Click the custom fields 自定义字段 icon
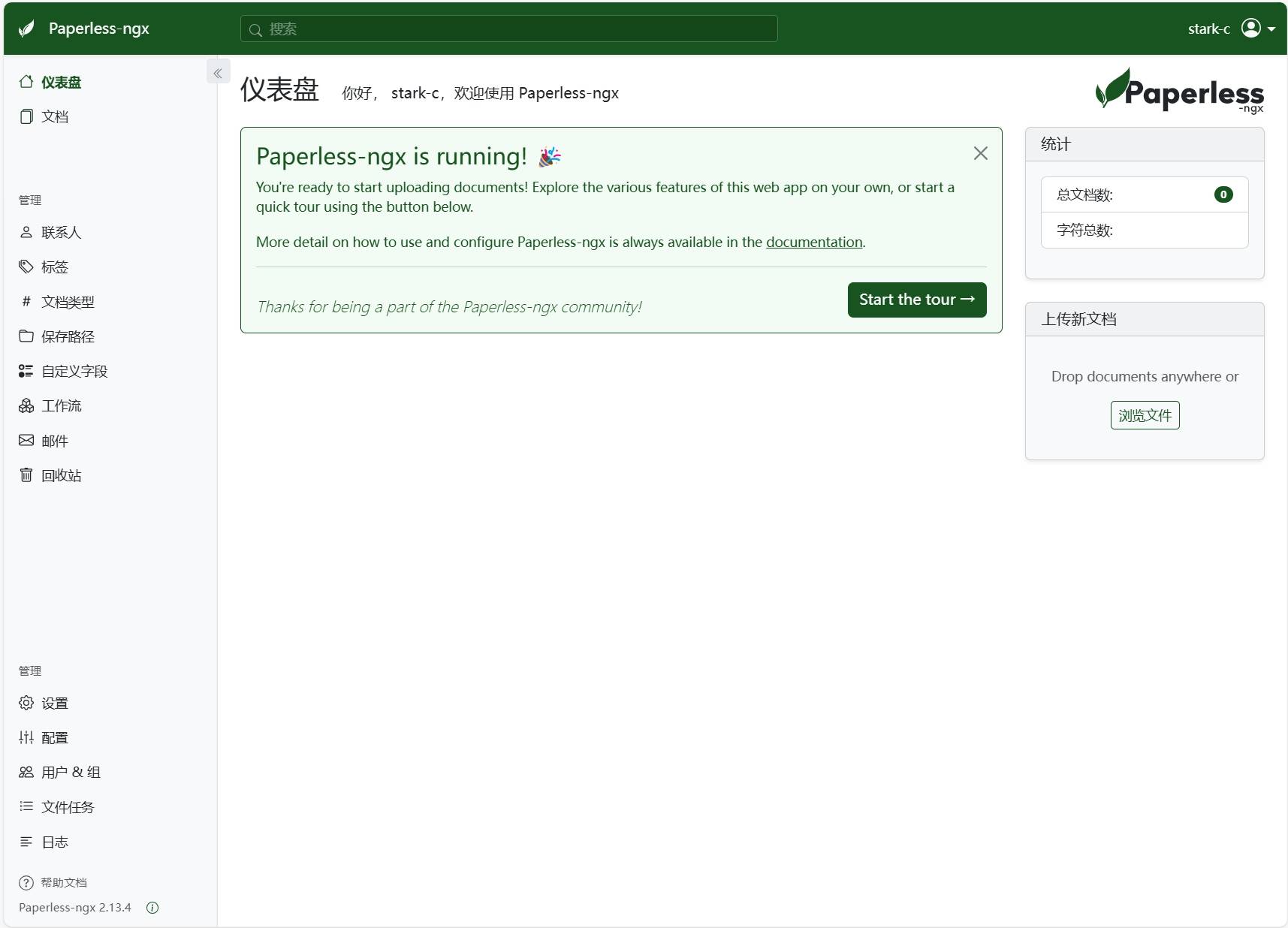The image size is (1288, 928). pos(26,371)
